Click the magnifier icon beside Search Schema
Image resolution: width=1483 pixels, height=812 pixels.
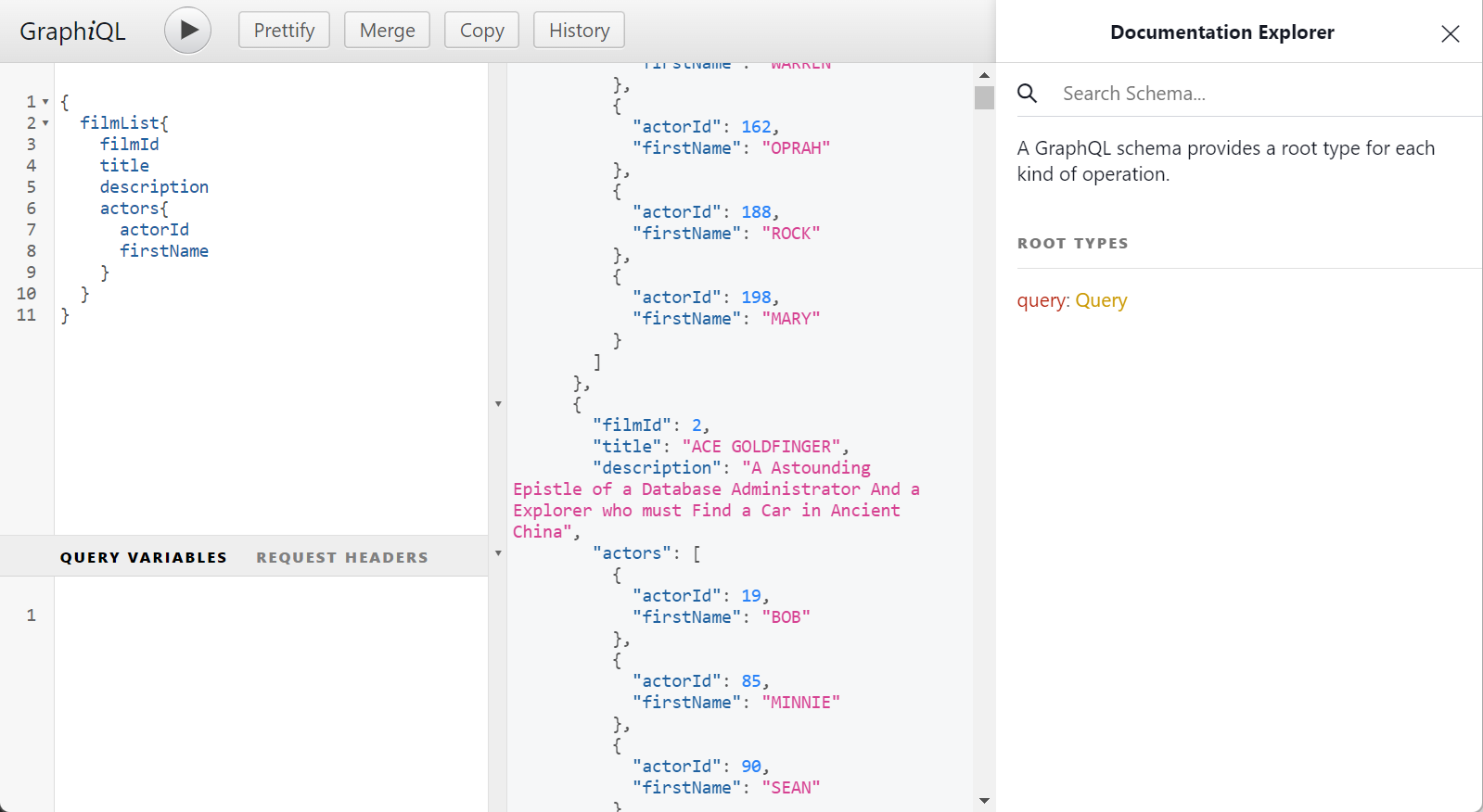tap(1027, 94)
